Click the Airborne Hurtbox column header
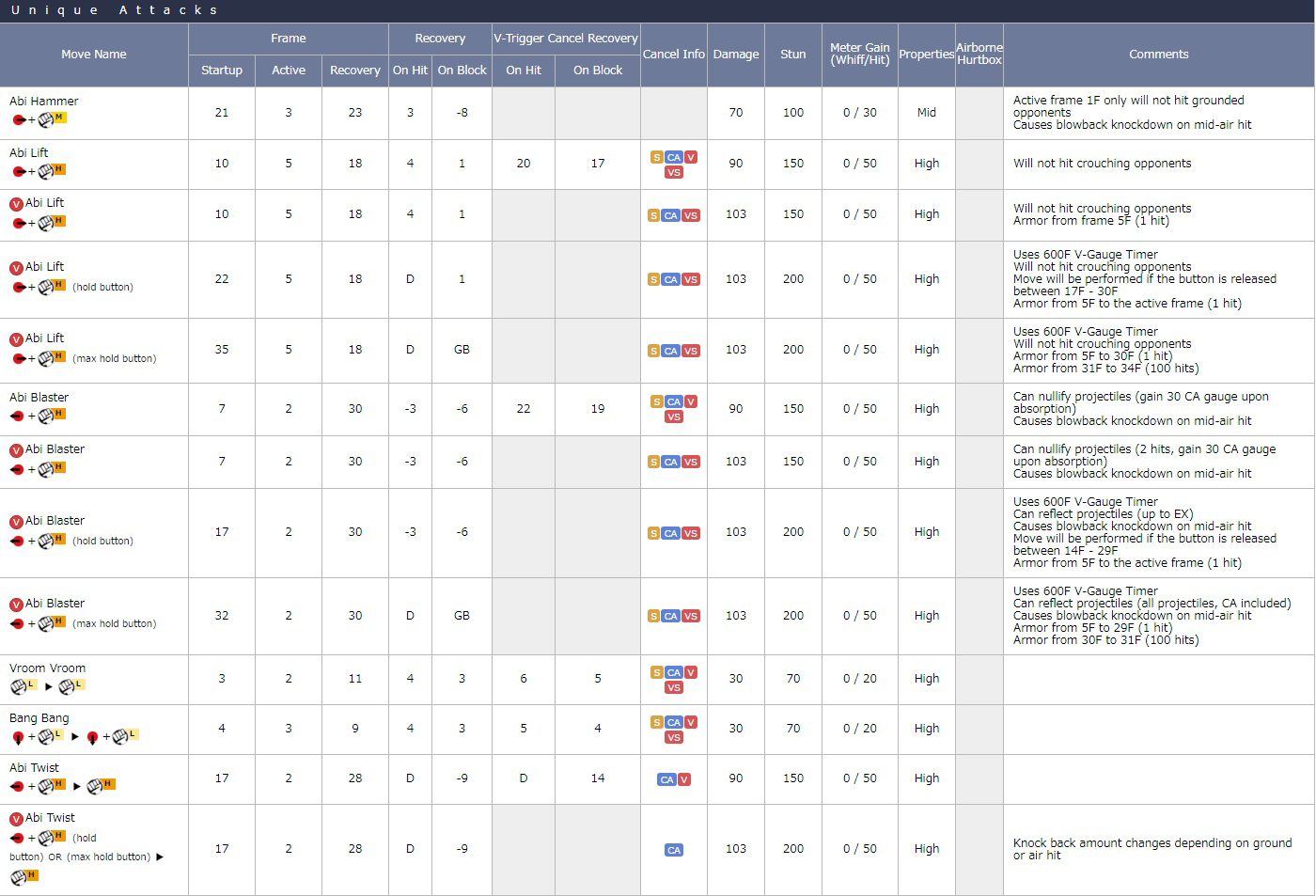Viewport: 1316px width, 896px height. (979, 55)
